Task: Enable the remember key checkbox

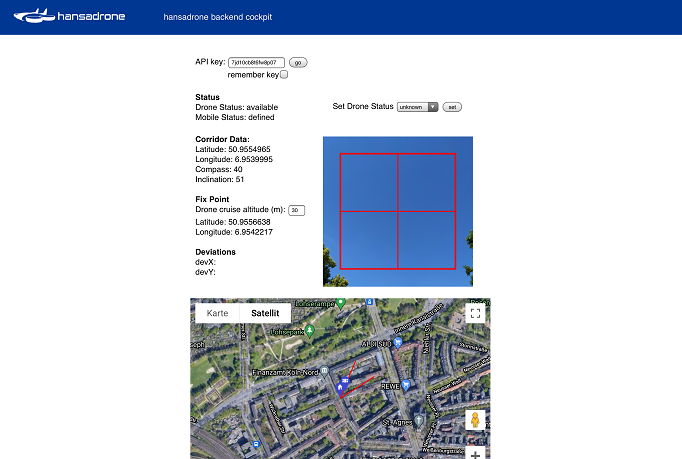Action: 284,74
